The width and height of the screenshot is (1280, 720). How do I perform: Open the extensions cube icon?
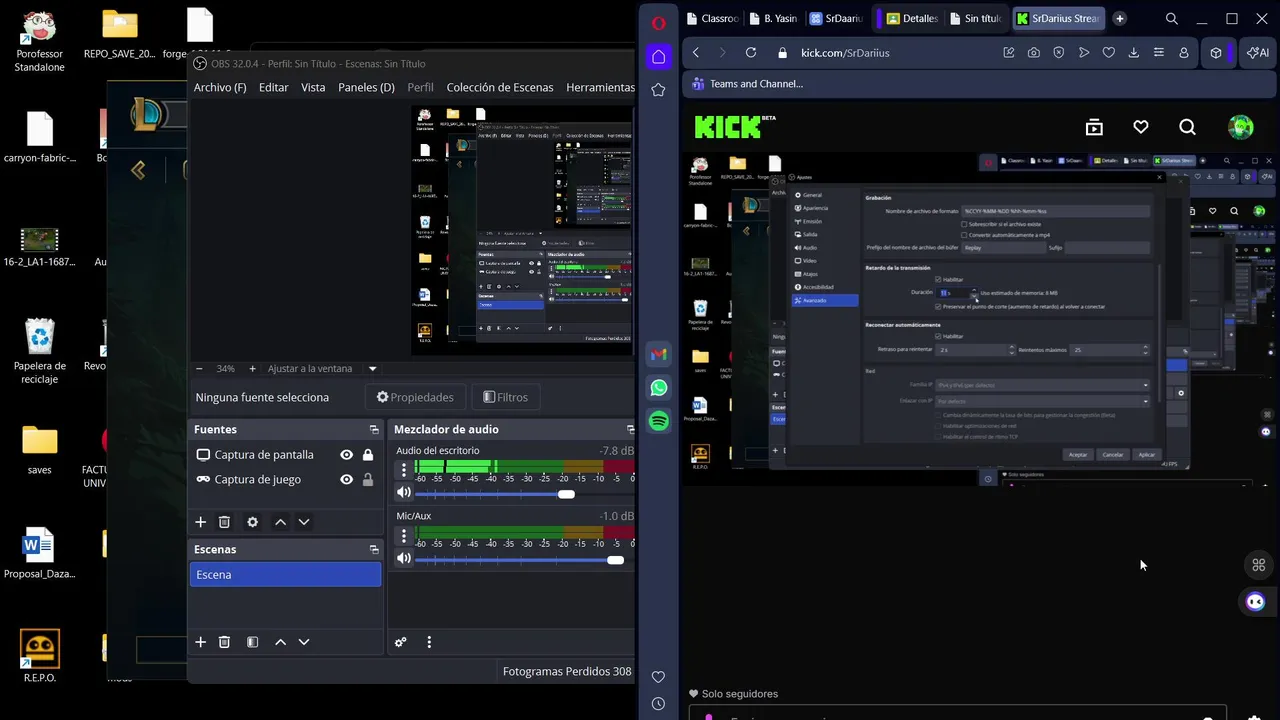pyautogui.click(x=1216, y=53)
